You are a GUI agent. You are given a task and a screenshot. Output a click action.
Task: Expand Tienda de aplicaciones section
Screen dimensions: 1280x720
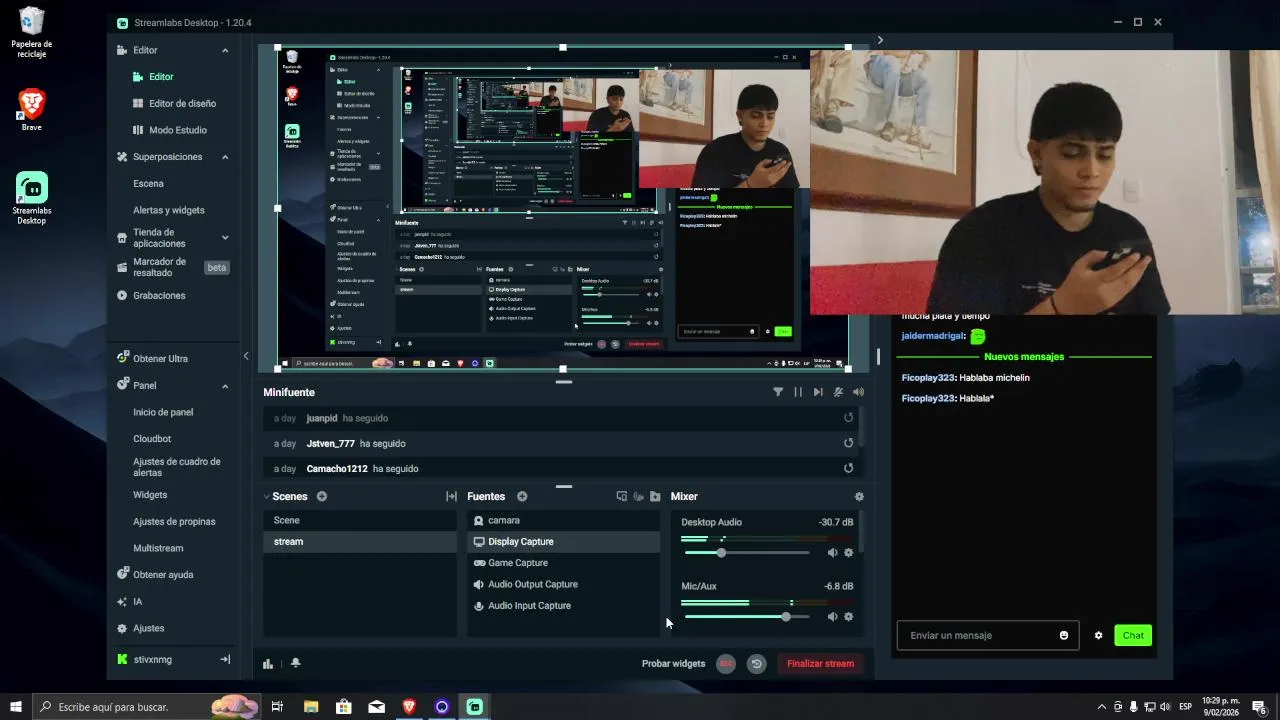pos(225,238)
